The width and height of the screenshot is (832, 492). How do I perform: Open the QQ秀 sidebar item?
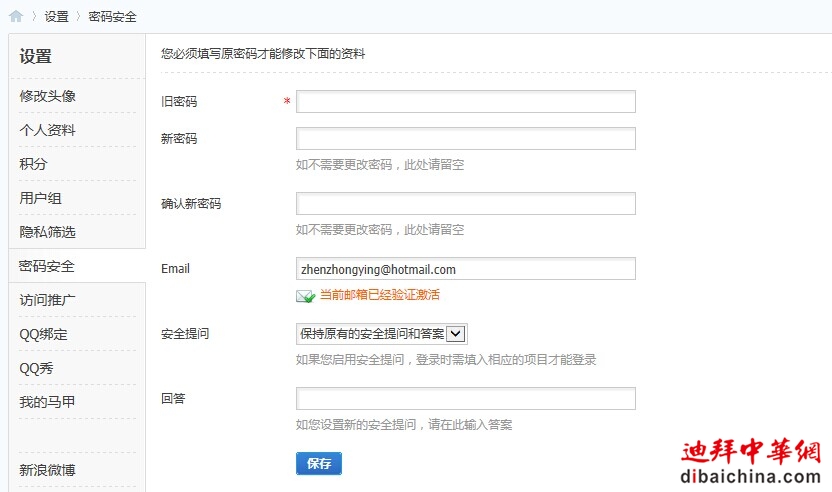point(36,368)
